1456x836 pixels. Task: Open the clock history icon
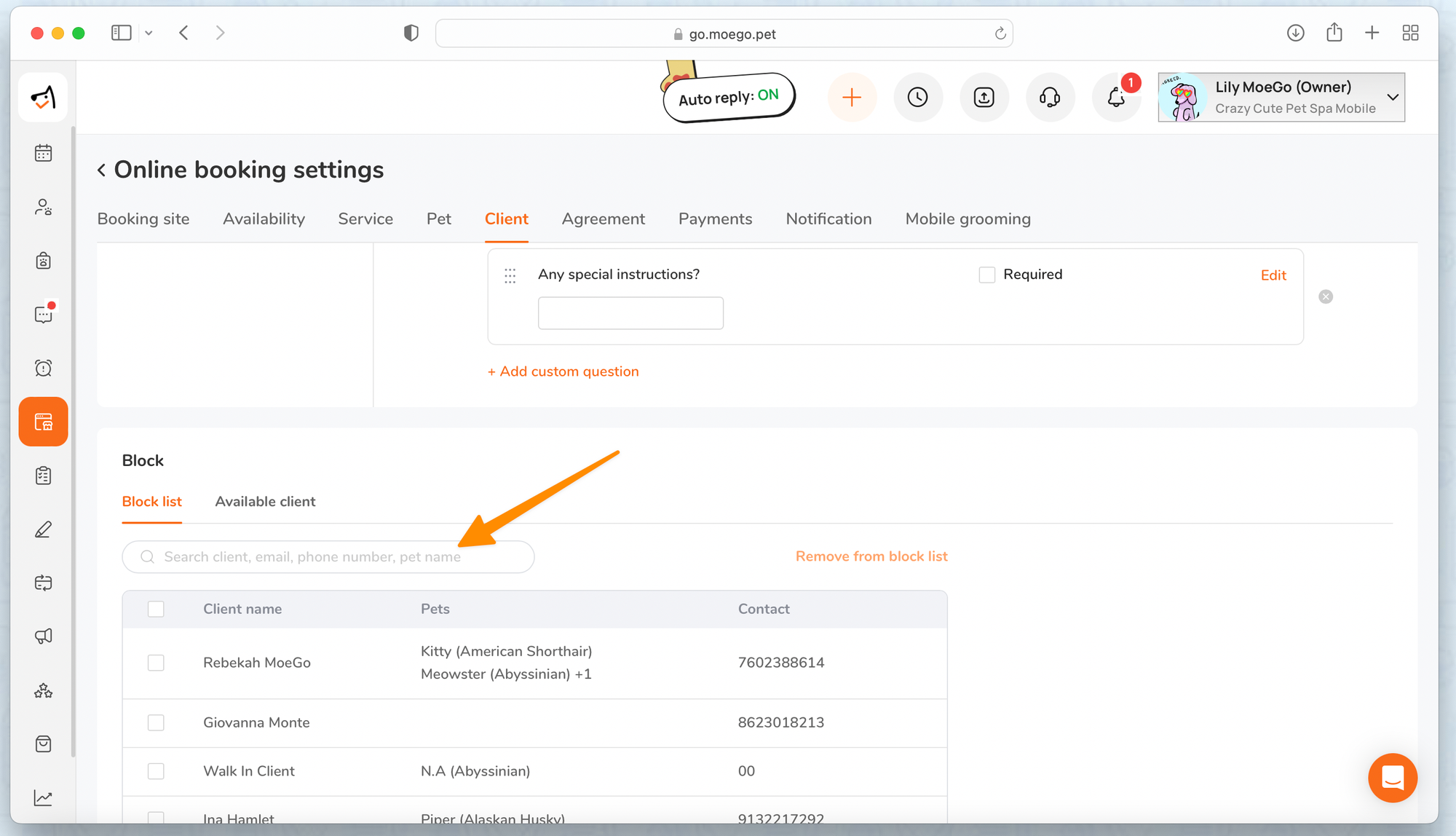click(917, 97)
